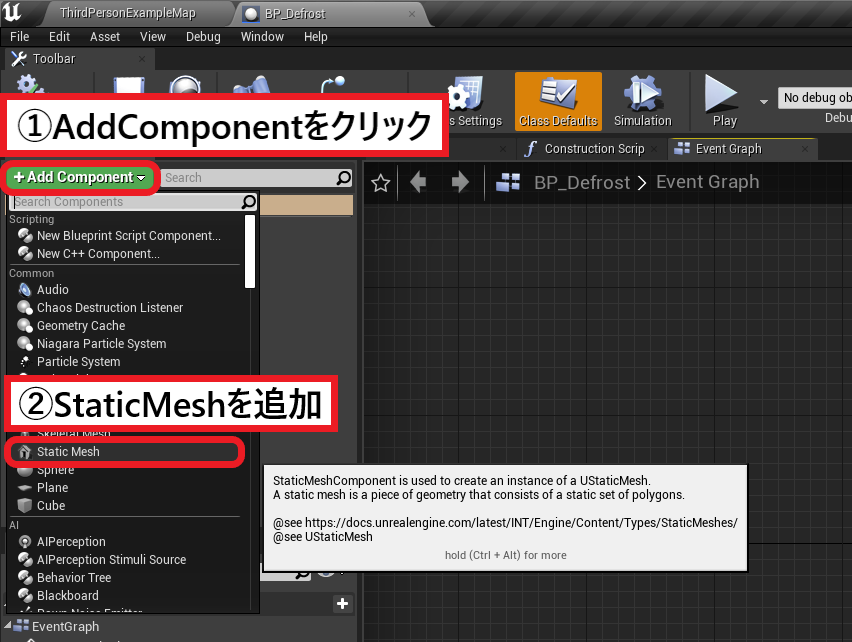The width and height of the screenshot is (852, 642).
Task: Click the Static Mesh house icon
Action: pos(25,451)
